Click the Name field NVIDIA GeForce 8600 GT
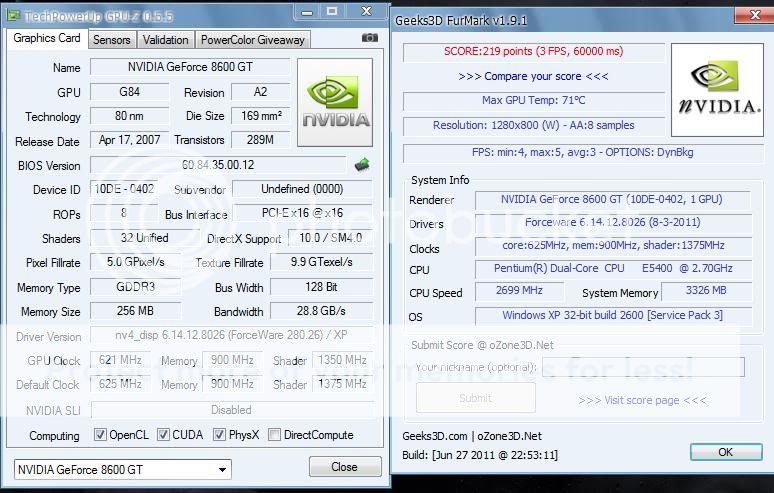Viewport: 774px width, 493px height. (x=190, y=67)
